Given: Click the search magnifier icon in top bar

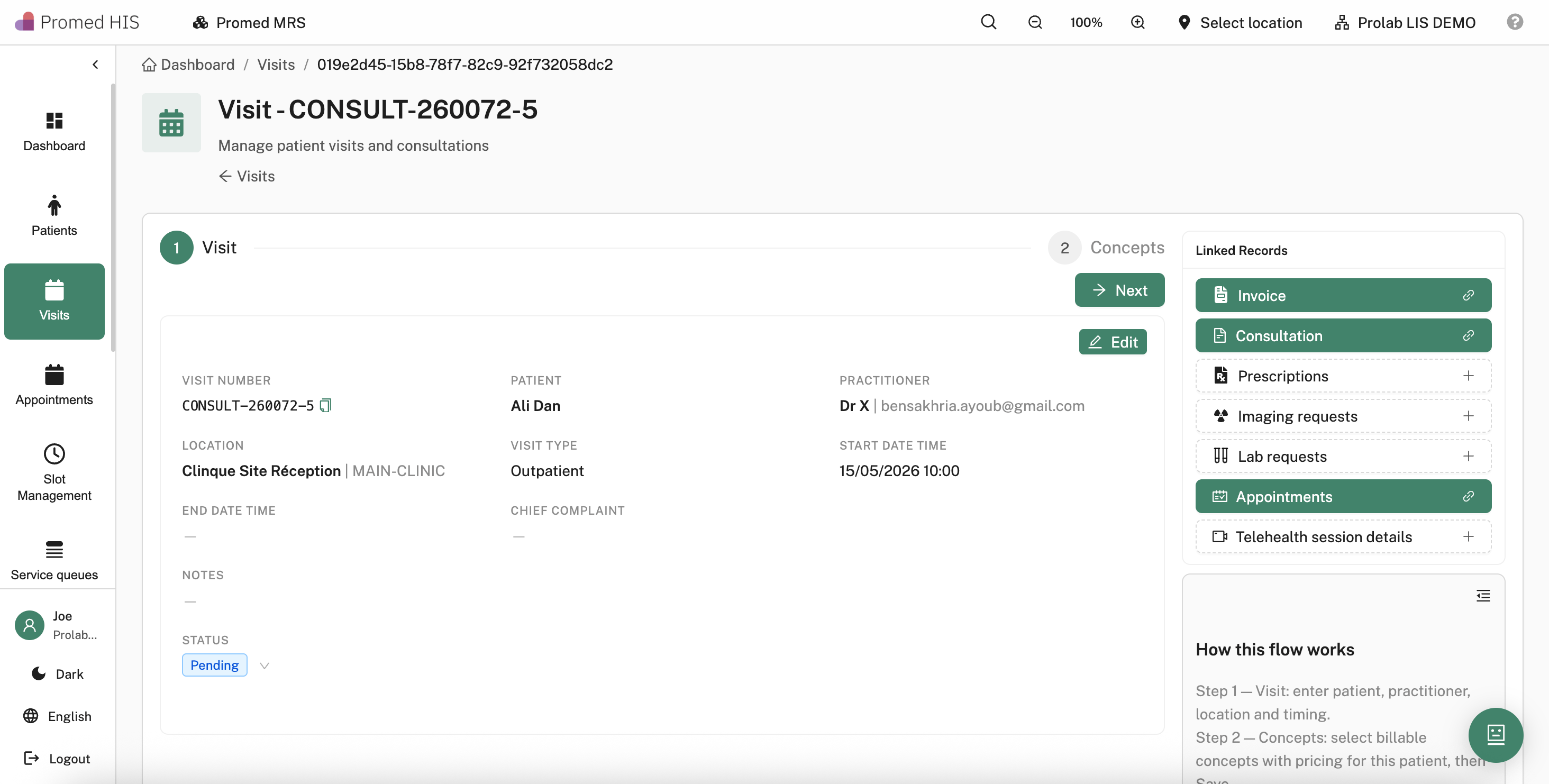Looking at the screenshot, I should 989,22.
